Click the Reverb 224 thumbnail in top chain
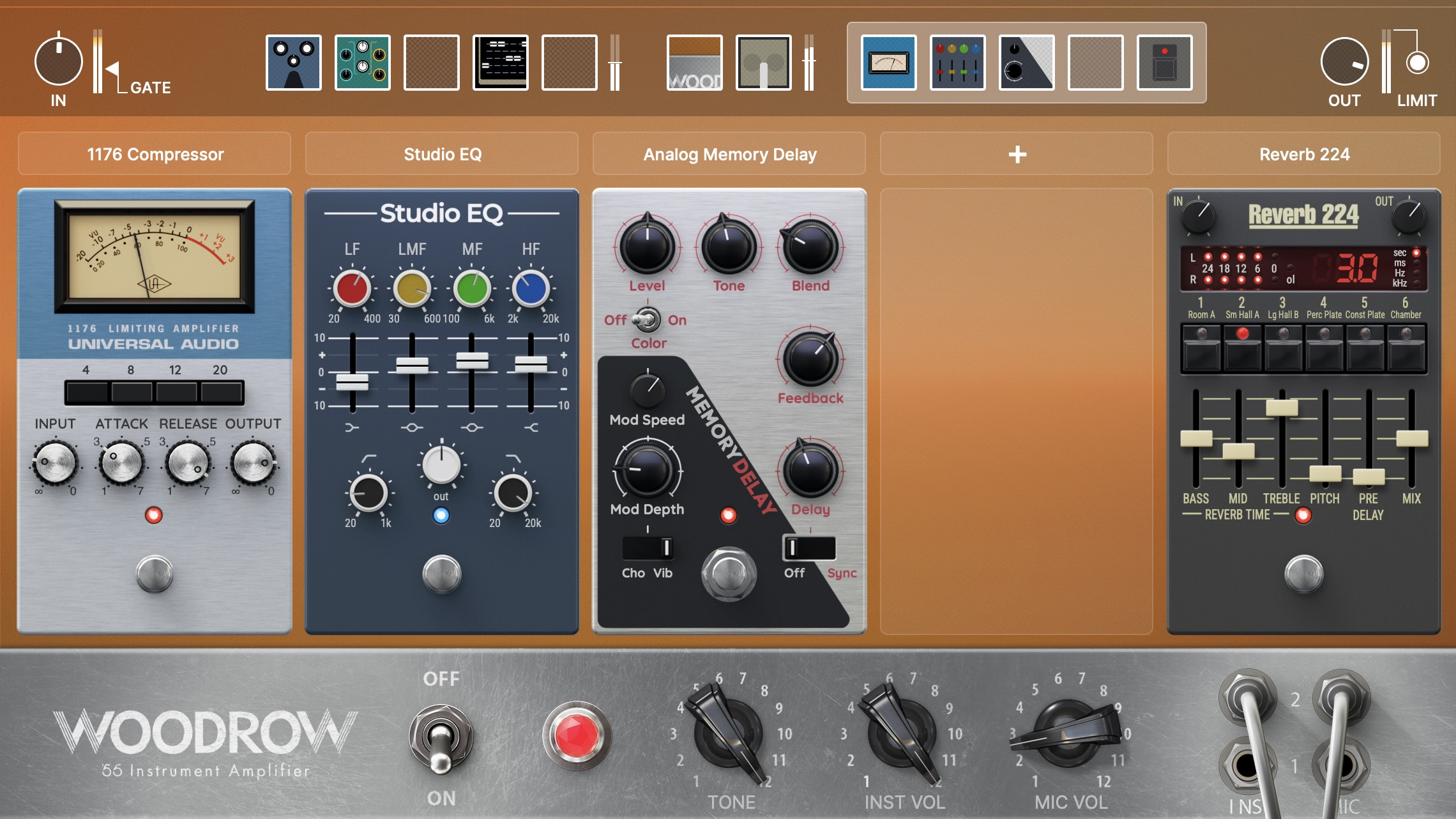 (1164, 63)
